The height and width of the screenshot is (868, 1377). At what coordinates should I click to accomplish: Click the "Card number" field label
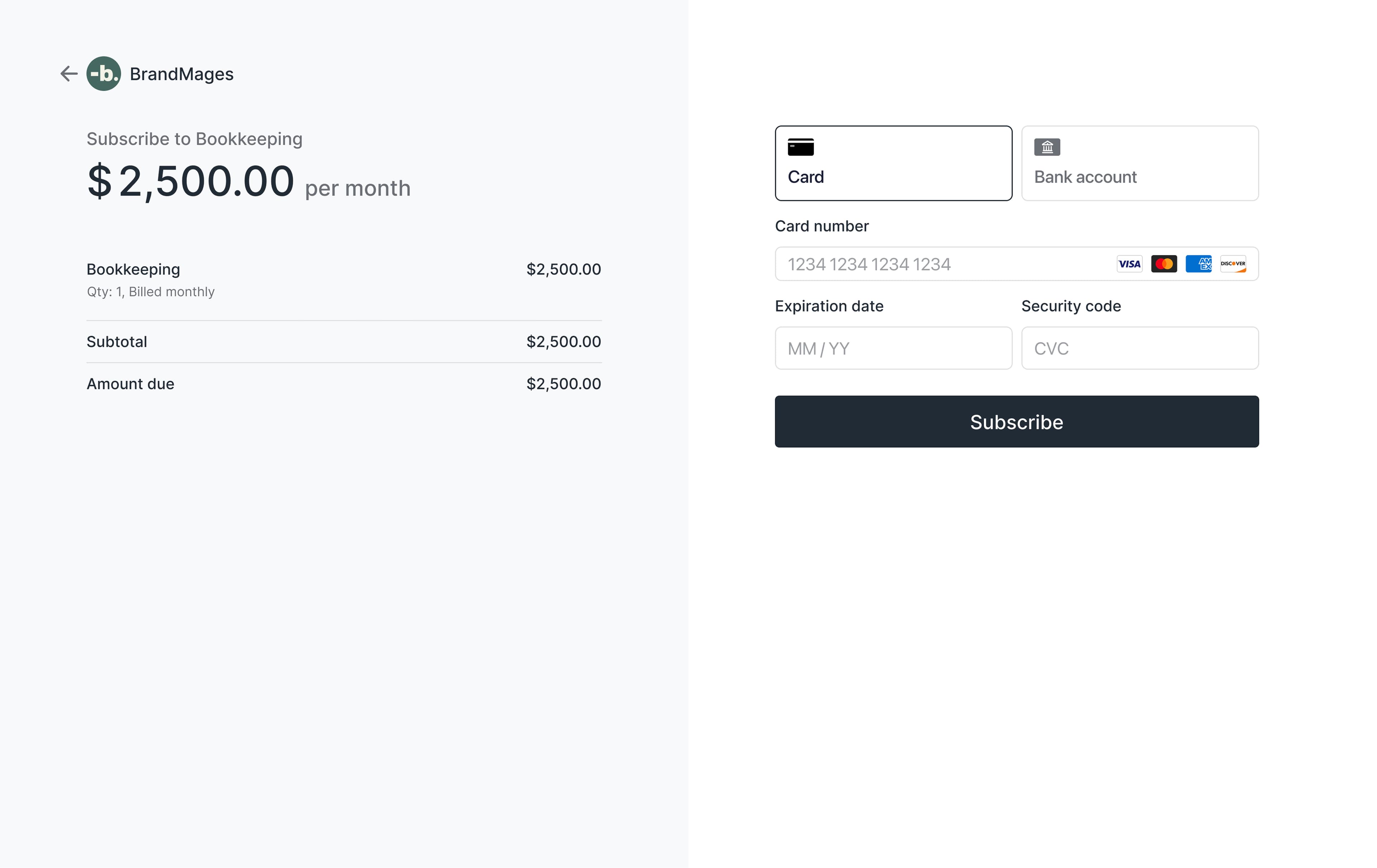coord(822,227)
